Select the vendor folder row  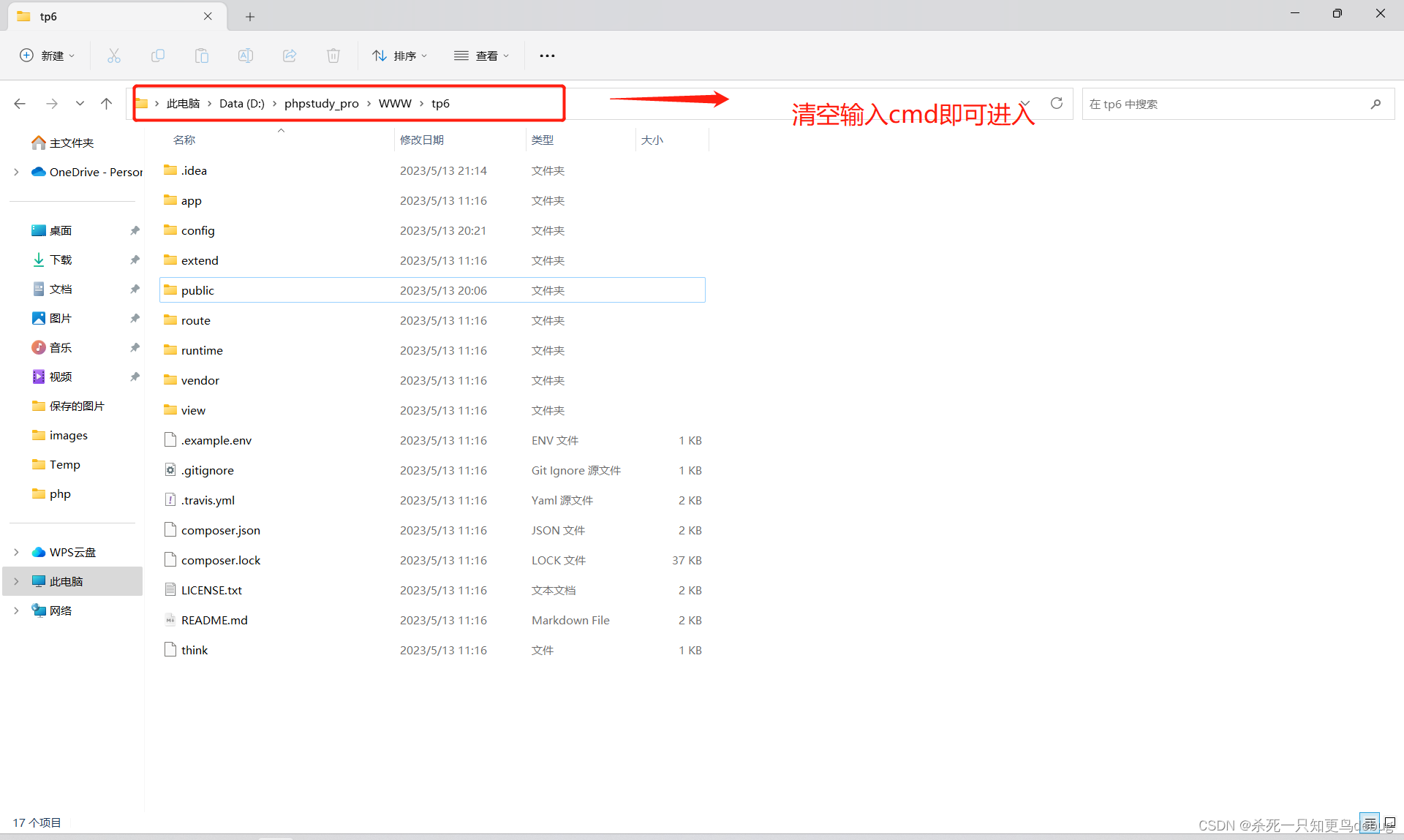tap(432, 380)
